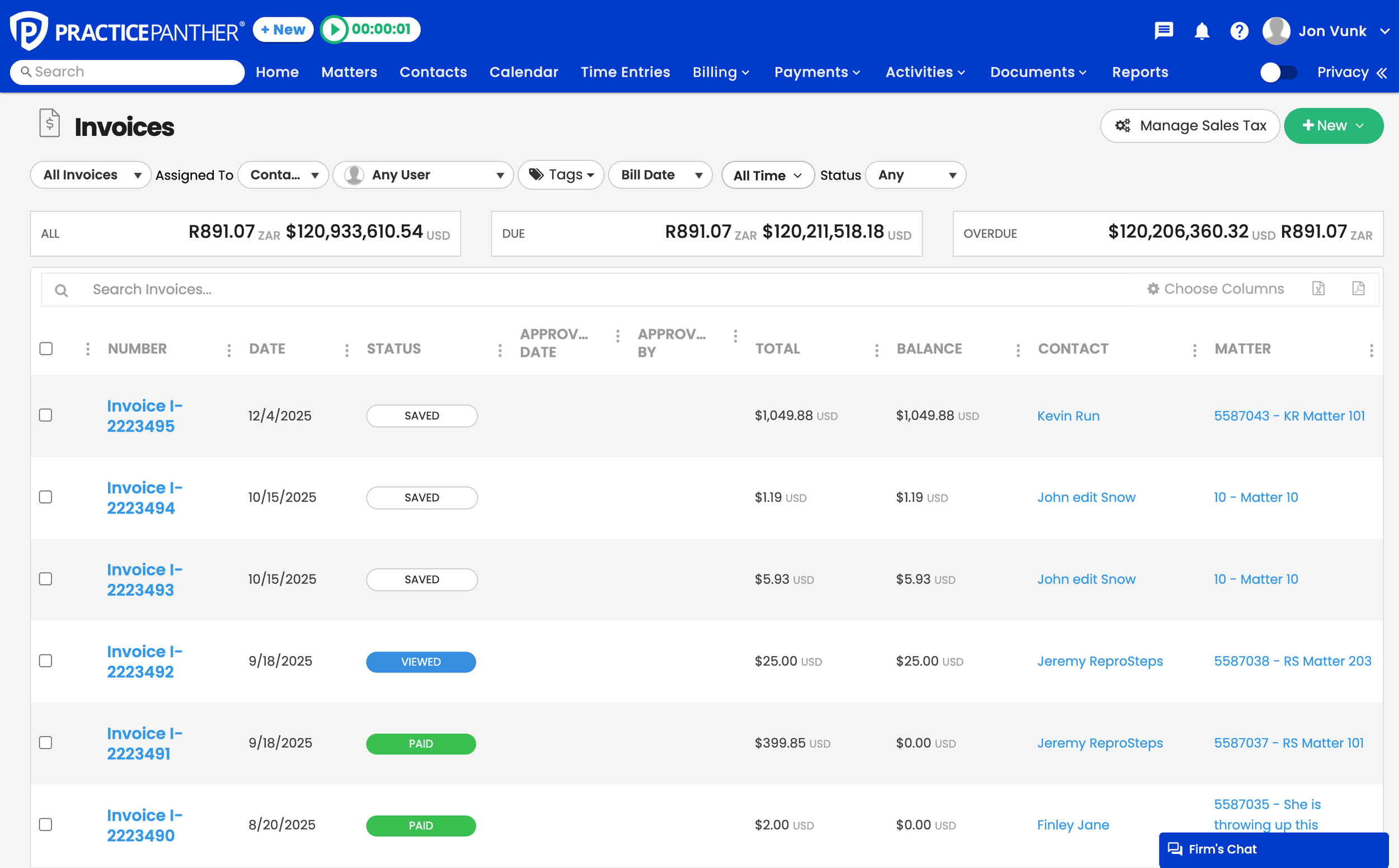Open the chat messages icon in top bar
The height and width of the screenshot is (868, 1399).
pos(1163,30)
